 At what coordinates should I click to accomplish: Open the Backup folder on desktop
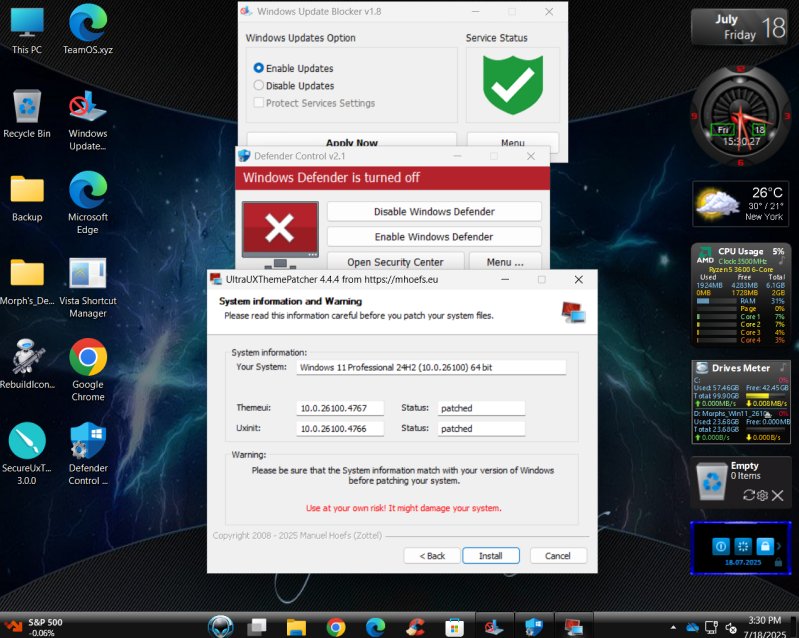(x=27, y=198)
